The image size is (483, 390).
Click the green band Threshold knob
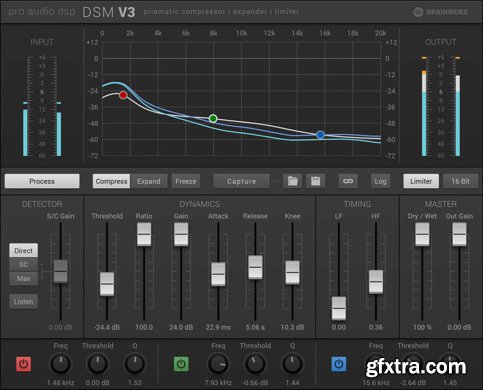pos(255,364)
